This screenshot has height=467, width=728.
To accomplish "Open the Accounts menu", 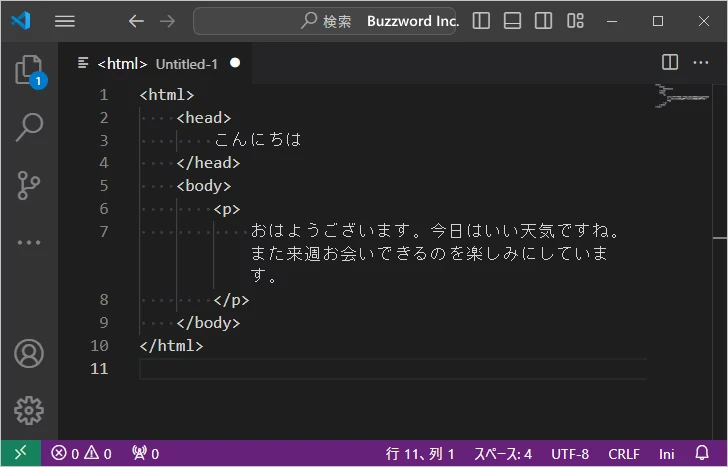I will pyautogui.click(x=29, y=354).
